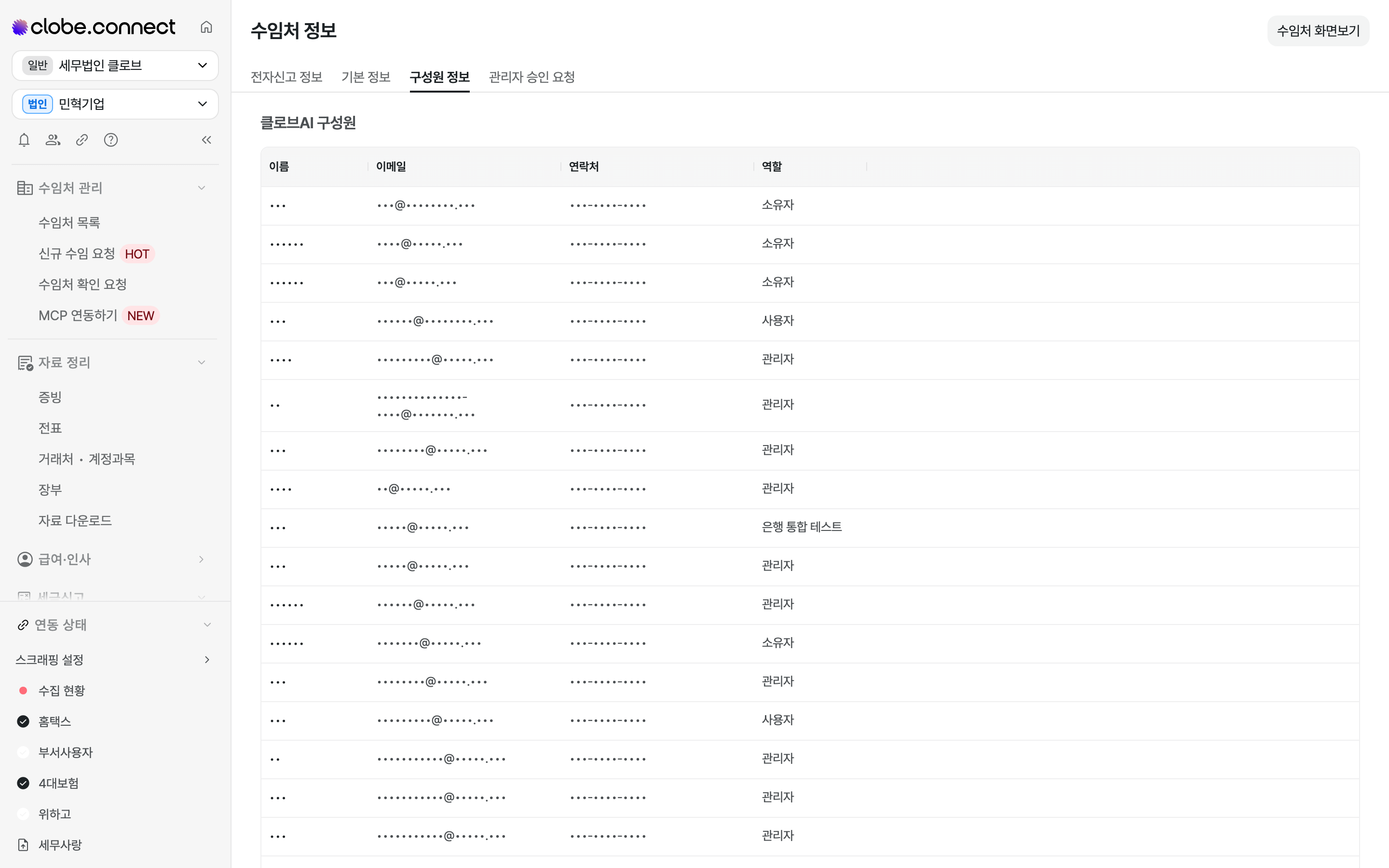Click the clobe.connect logo
Image resolution: width=1389 pixels, height=868 pixels.
pyautogui.click(x=94, y=27)
